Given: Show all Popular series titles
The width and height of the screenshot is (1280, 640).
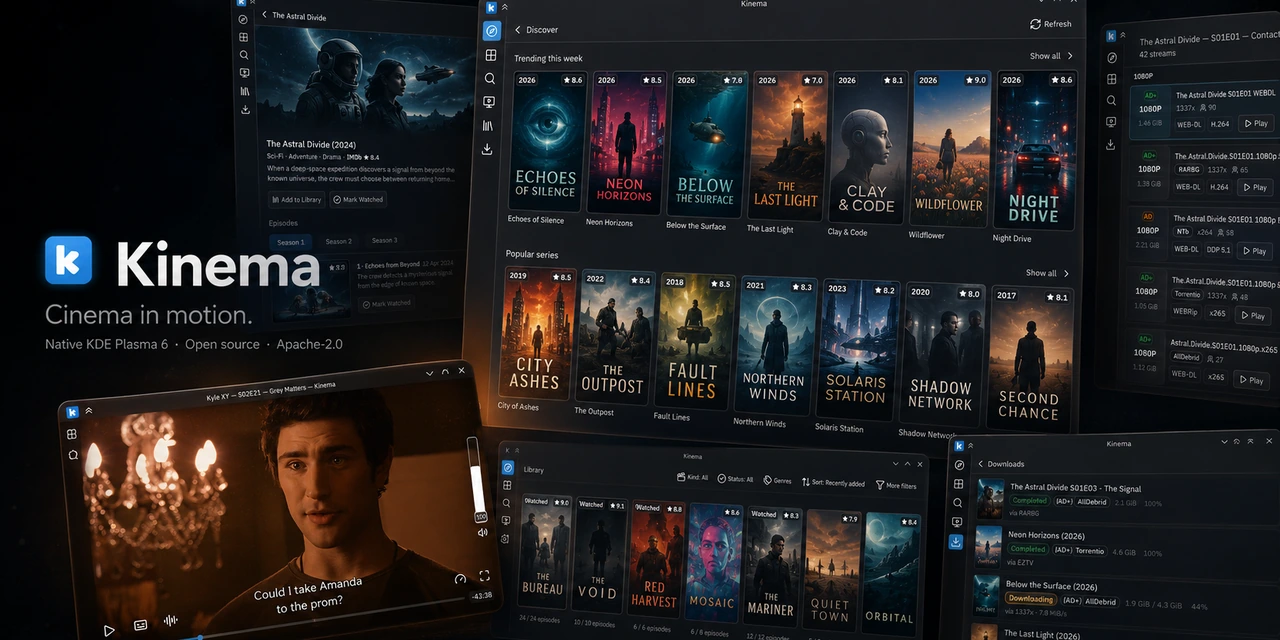Looking at the screenshot, I should tap(1048, 273).
